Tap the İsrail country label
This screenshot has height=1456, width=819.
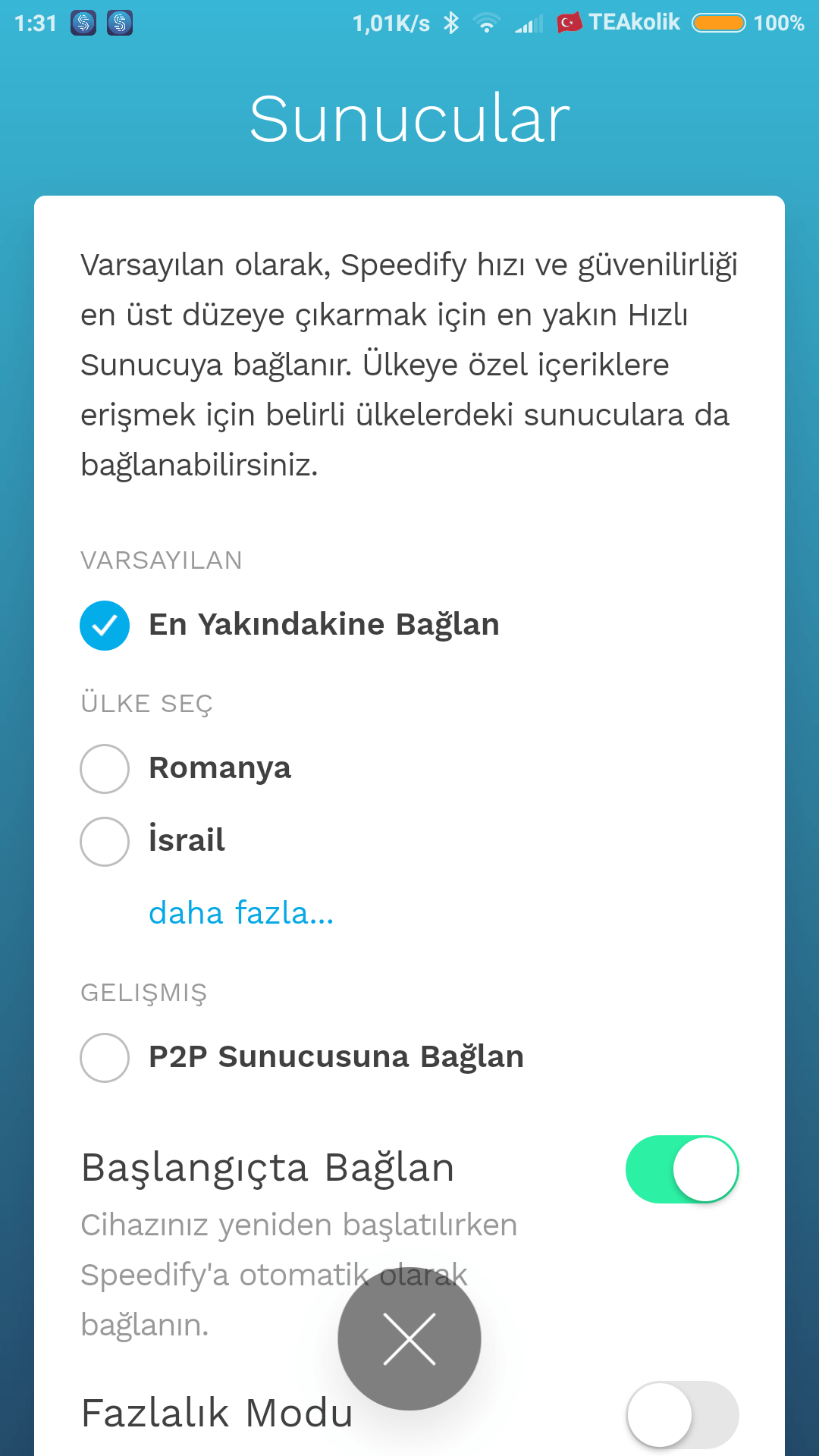[187, 840]
